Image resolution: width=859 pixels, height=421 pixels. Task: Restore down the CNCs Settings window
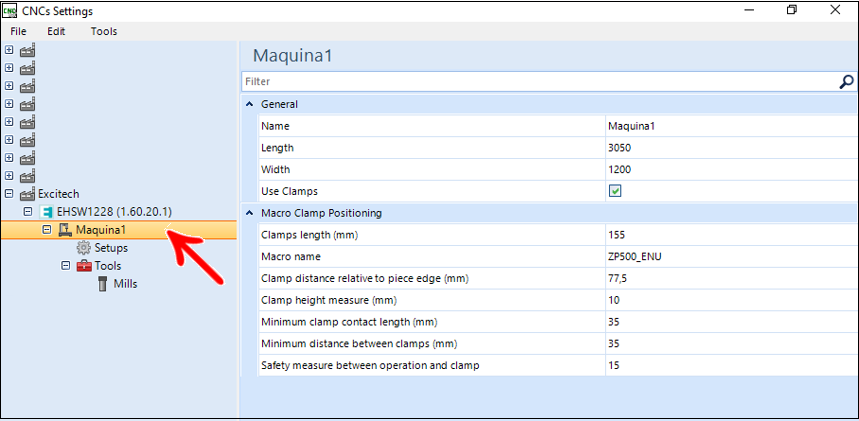(792, 10)
